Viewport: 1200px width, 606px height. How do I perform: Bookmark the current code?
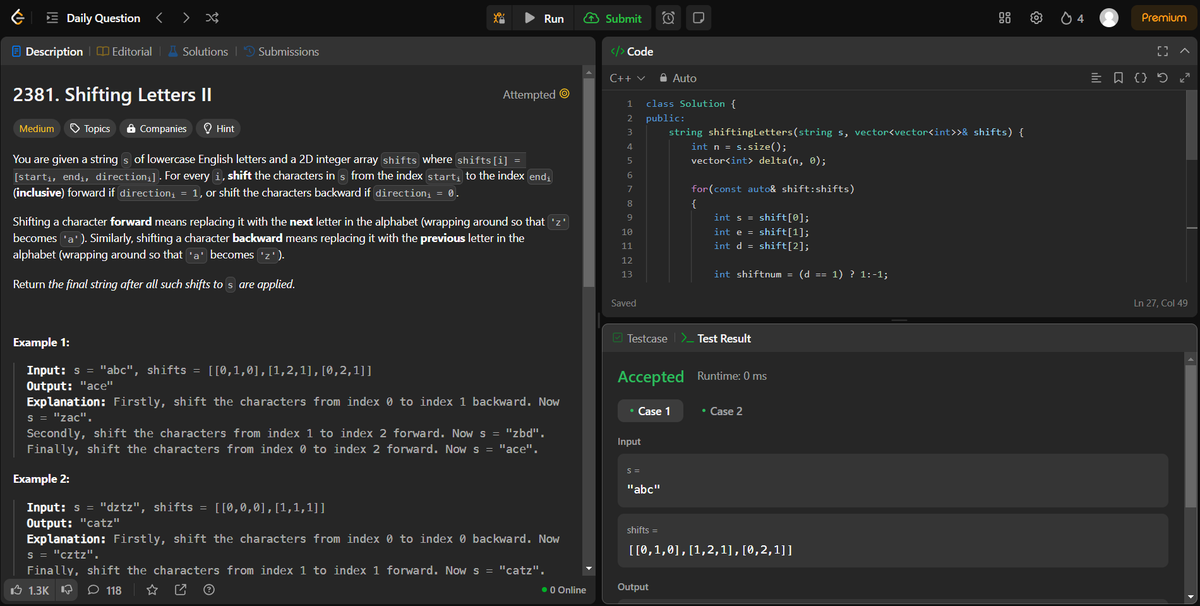[1118, 77]
